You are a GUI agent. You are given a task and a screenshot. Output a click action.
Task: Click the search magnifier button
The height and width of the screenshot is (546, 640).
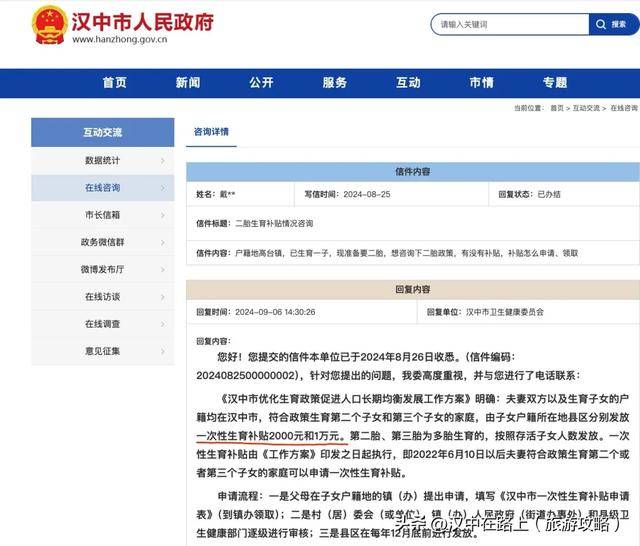tap(613, 24)
